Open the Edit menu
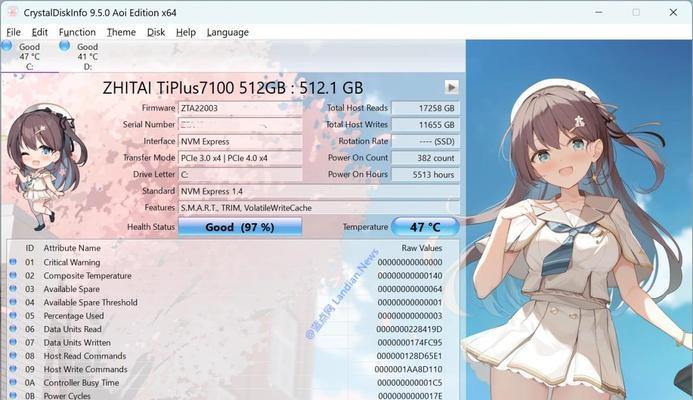693x400 pixels. point(39,32)
